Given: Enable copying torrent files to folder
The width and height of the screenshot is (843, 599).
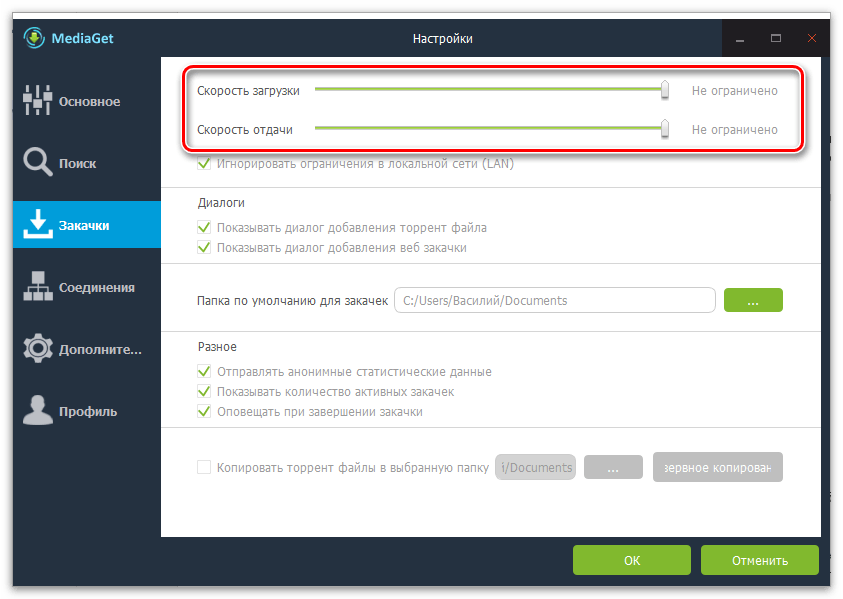Looking at the screenshot, I should (204, 467).
